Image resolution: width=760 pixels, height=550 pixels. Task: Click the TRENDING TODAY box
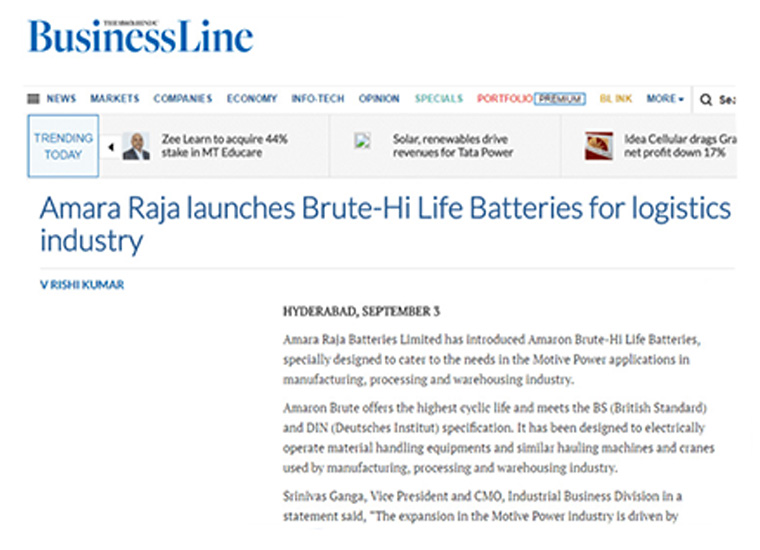click(63, 146)
